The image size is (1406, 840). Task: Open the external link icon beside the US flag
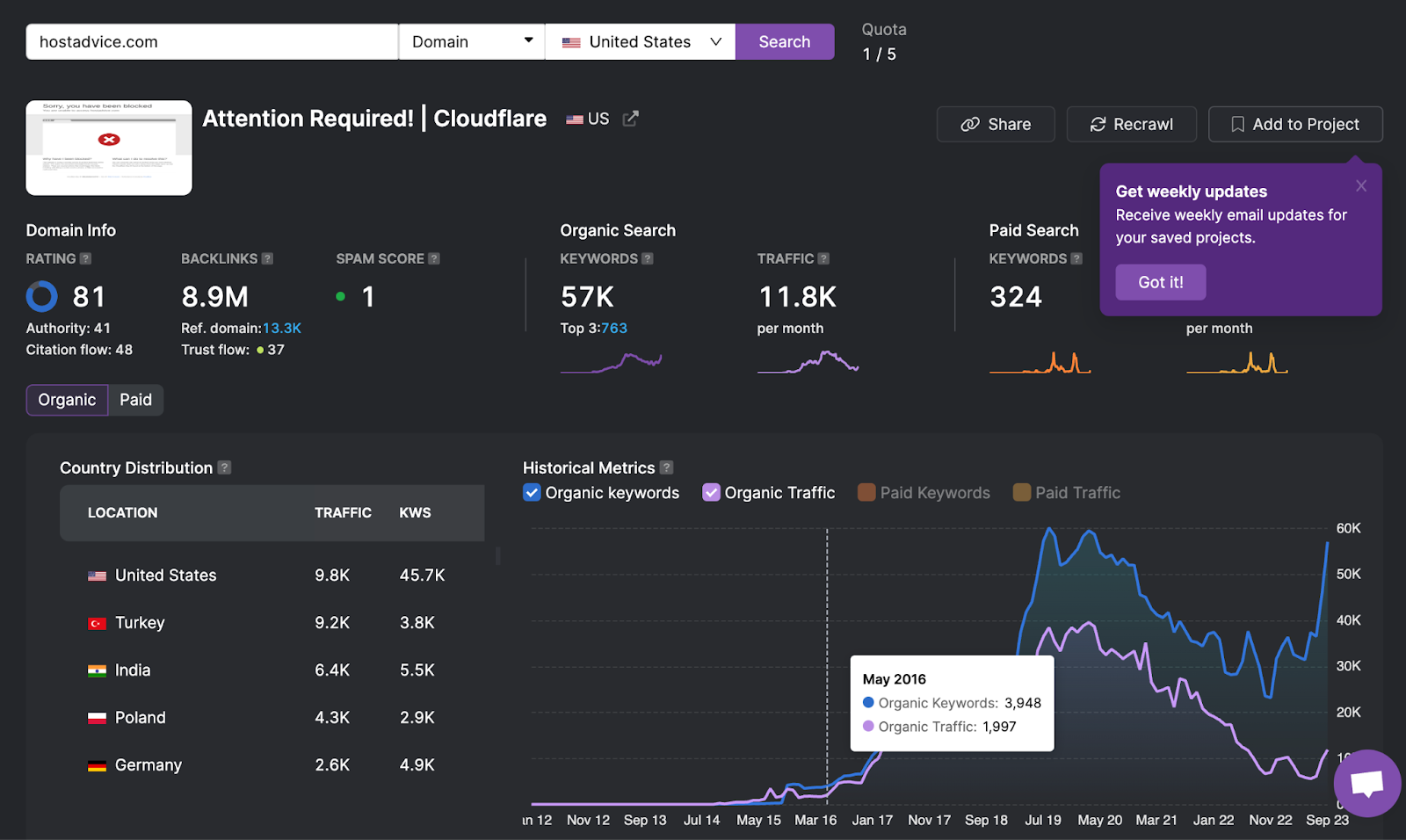629,118
